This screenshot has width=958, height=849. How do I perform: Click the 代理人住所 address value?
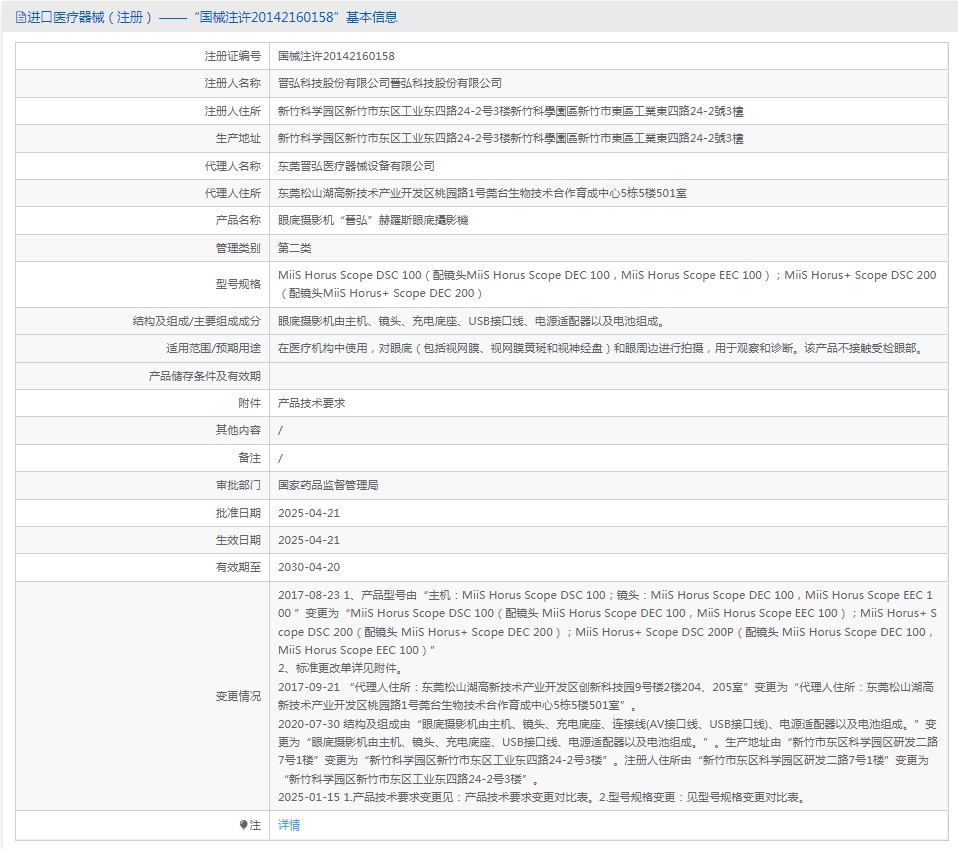[x=482, y=193]
